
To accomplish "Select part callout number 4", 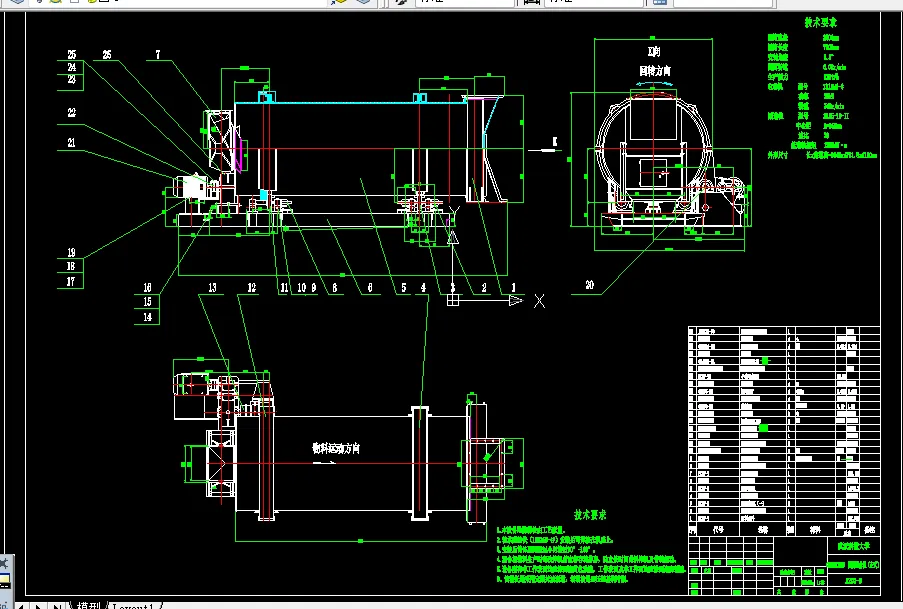I will [x=423, y=287].
